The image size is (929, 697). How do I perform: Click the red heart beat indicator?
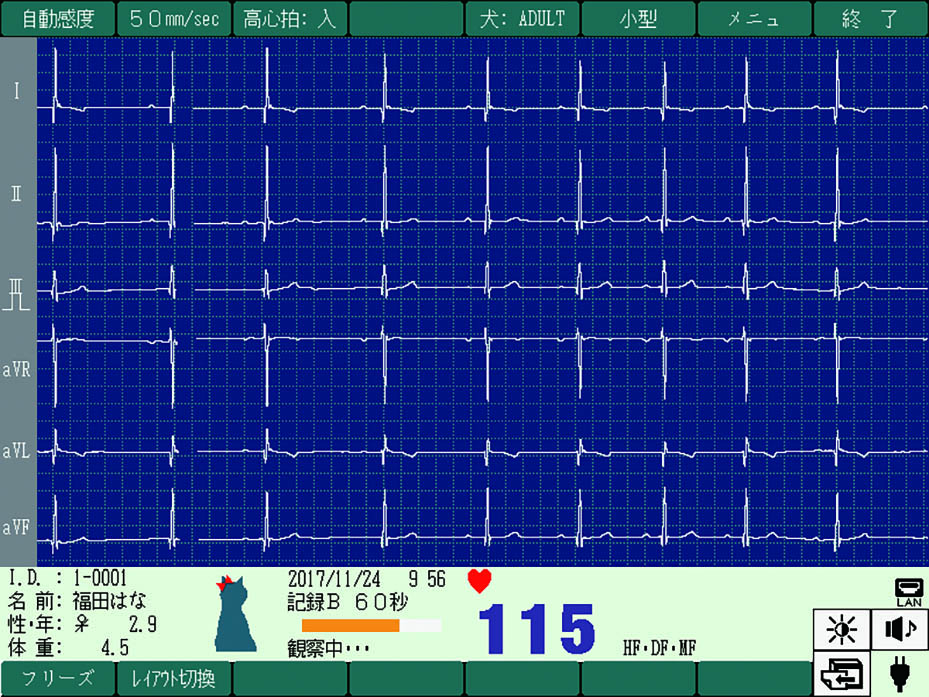coord(479,581)
